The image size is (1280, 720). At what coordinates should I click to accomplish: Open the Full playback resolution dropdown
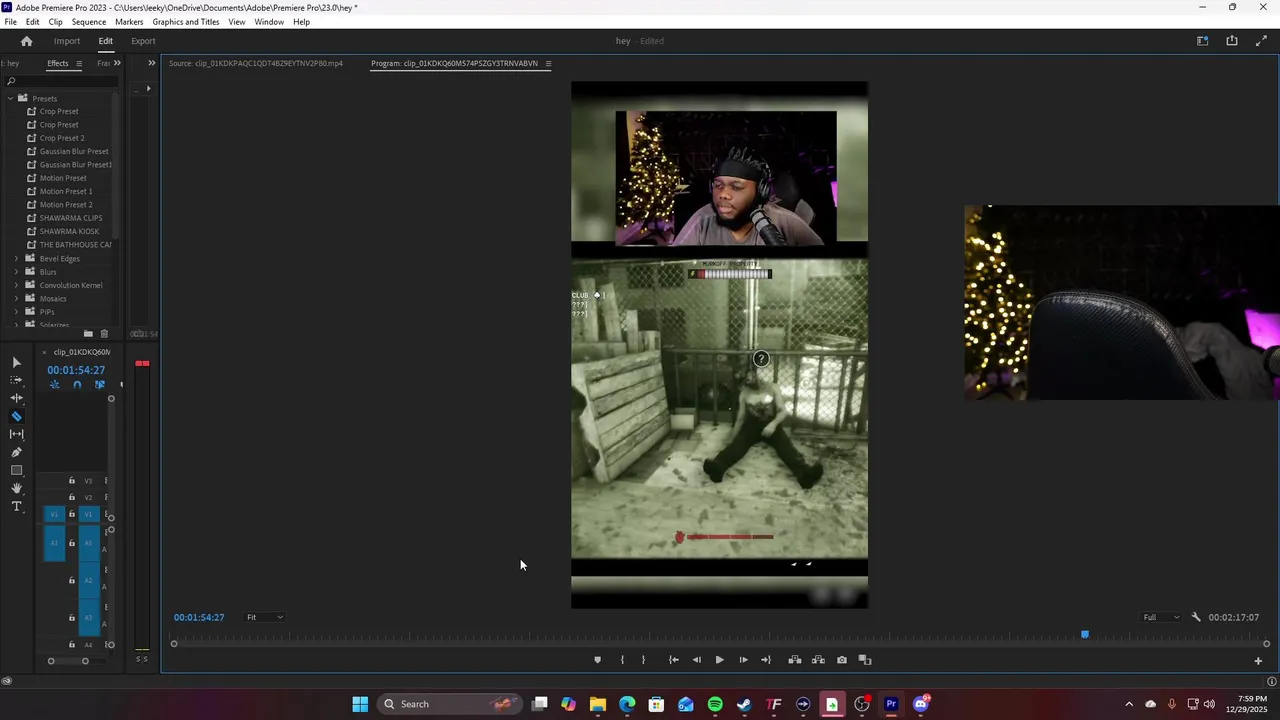tap(1162, 617)
